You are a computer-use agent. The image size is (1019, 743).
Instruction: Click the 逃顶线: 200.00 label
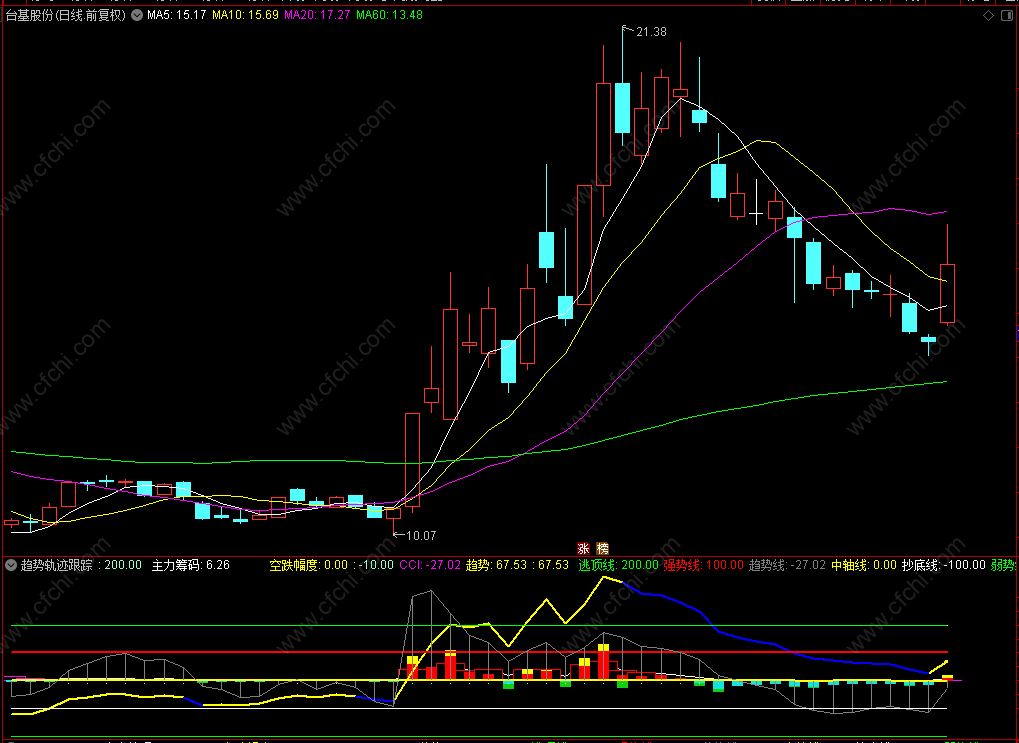tap(619, 565)
